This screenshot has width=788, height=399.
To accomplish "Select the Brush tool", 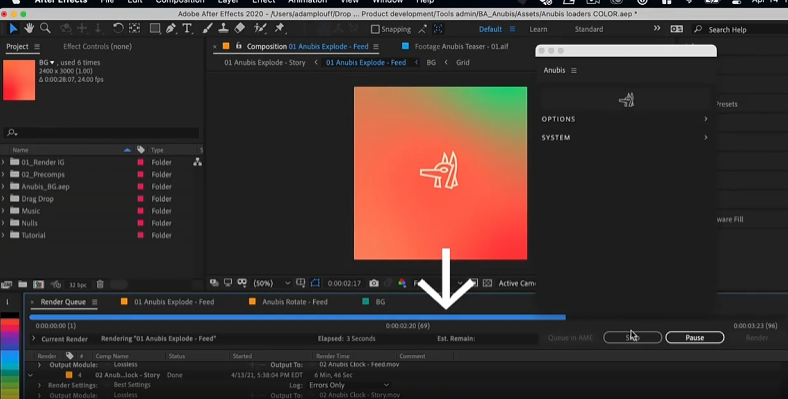I will click(x=207, y=29).
